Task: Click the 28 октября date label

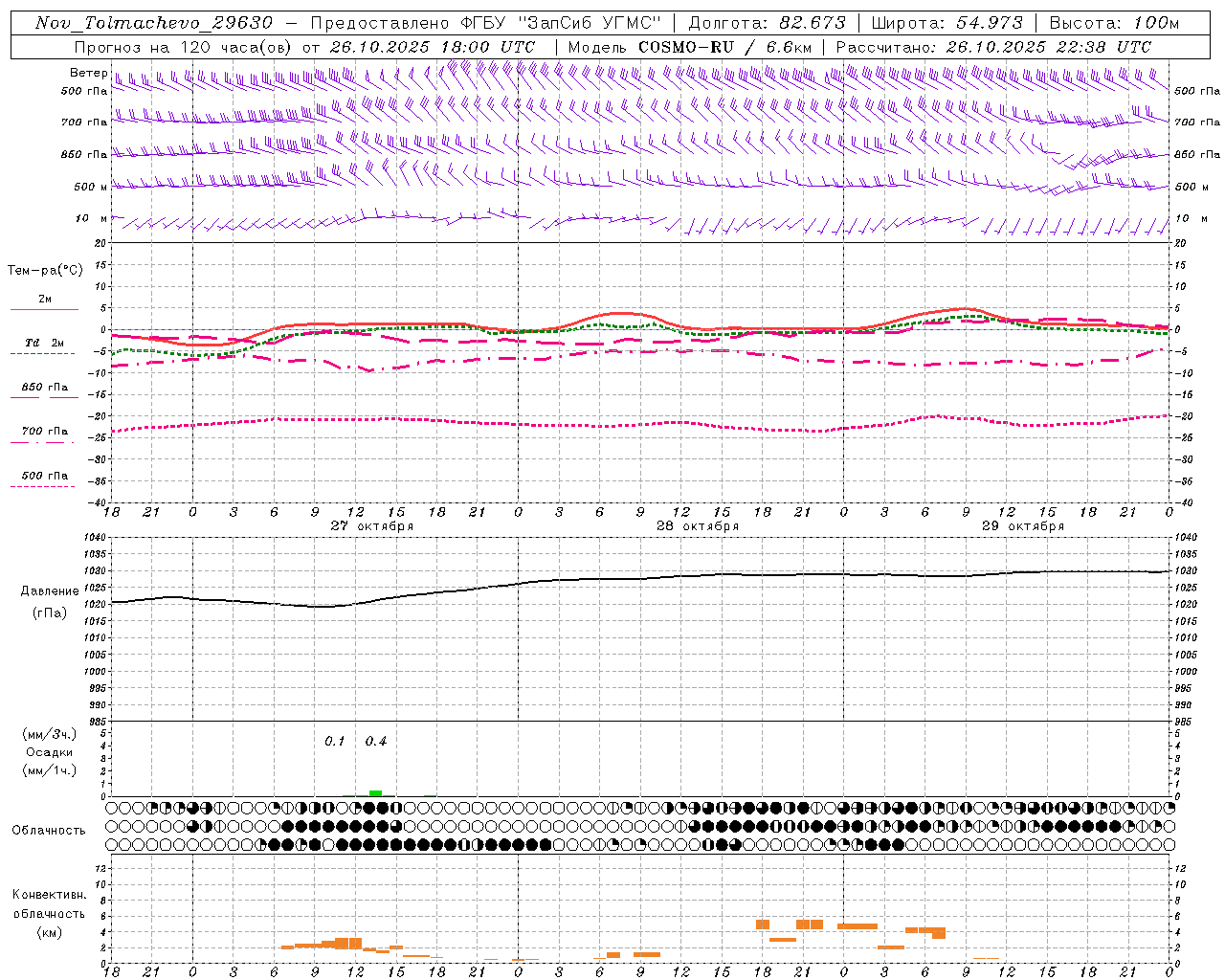Action: point(698,526)
